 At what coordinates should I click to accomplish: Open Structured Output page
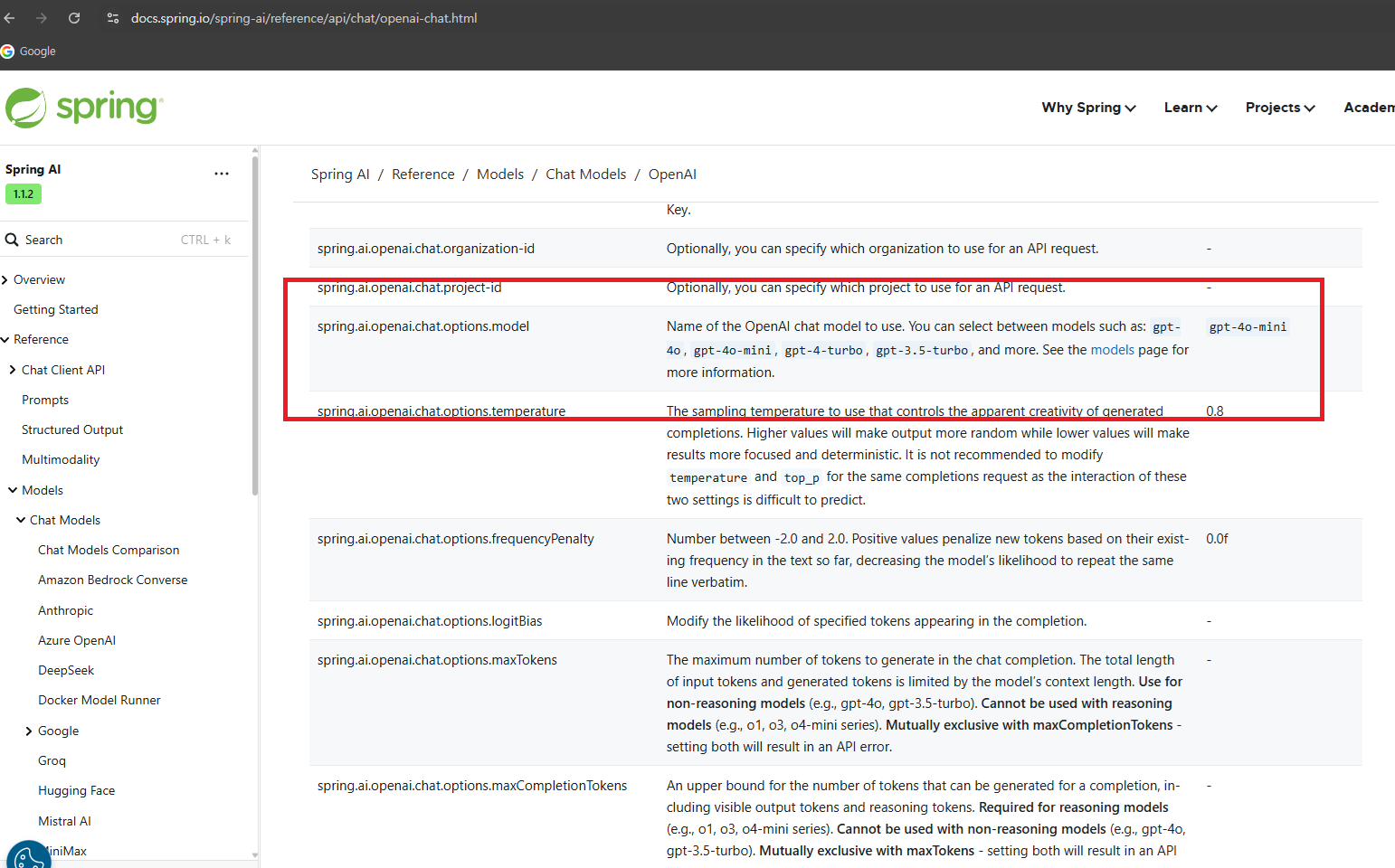(x=72, y=429)
